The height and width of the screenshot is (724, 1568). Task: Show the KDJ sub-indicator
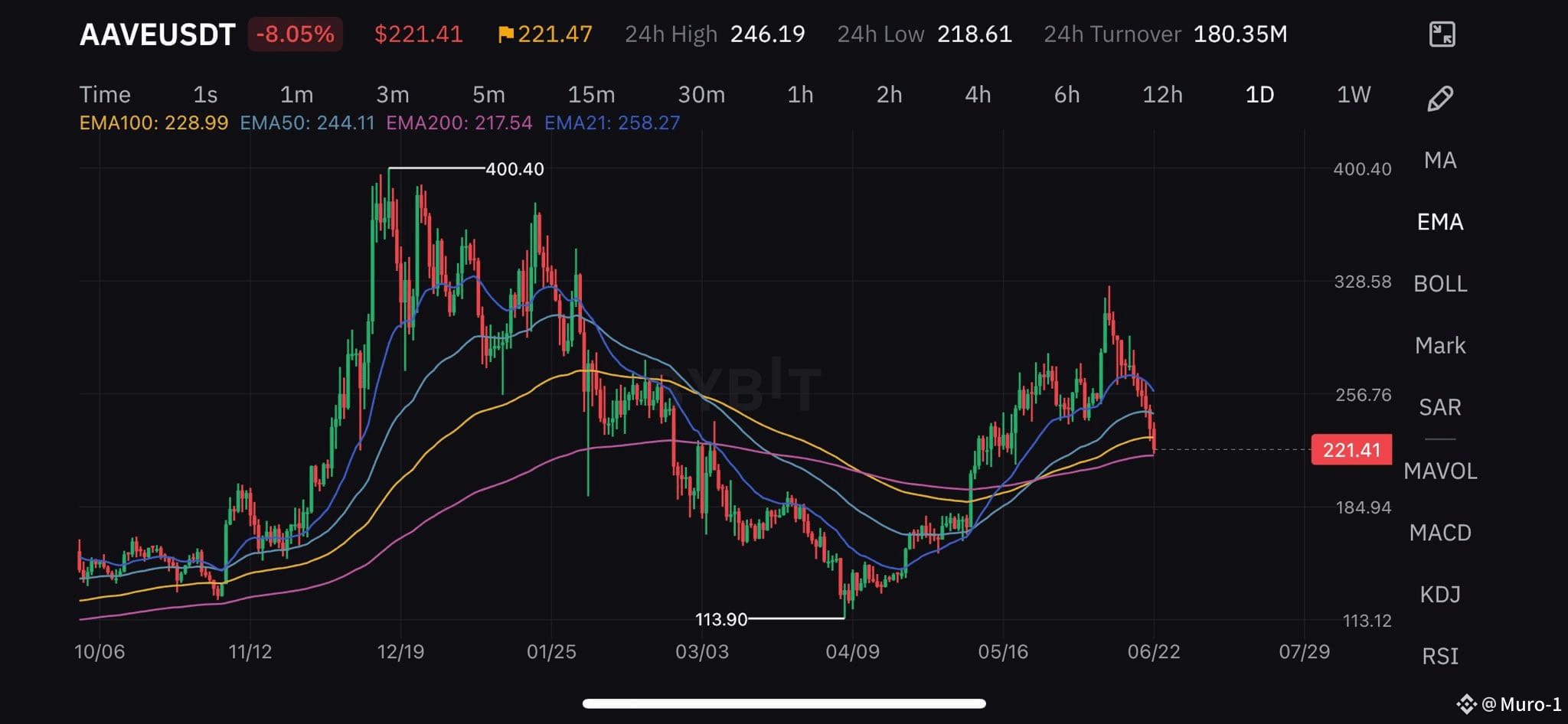coord(1440,595)
